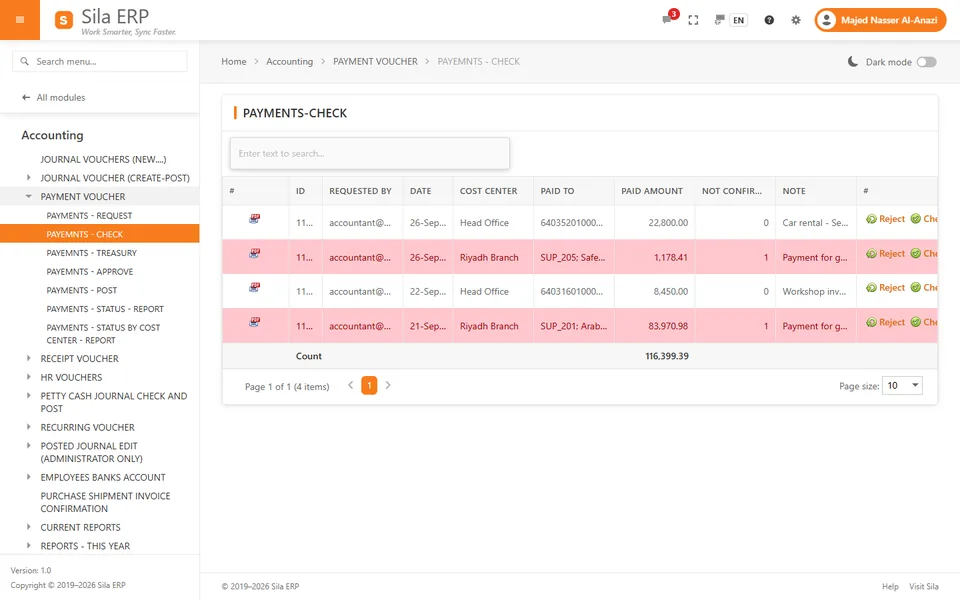The width and height of the screenshot is (960, 600).
Task: Click the moon dark mode icon
Action: [x=852, y=61]
